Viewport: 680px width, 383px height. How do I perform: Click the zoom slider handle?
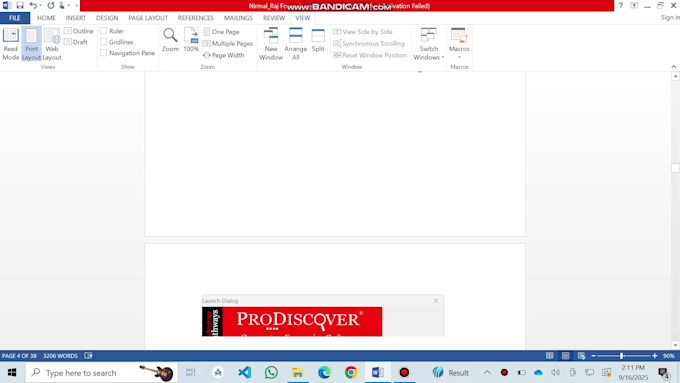(x=621, y=356)
